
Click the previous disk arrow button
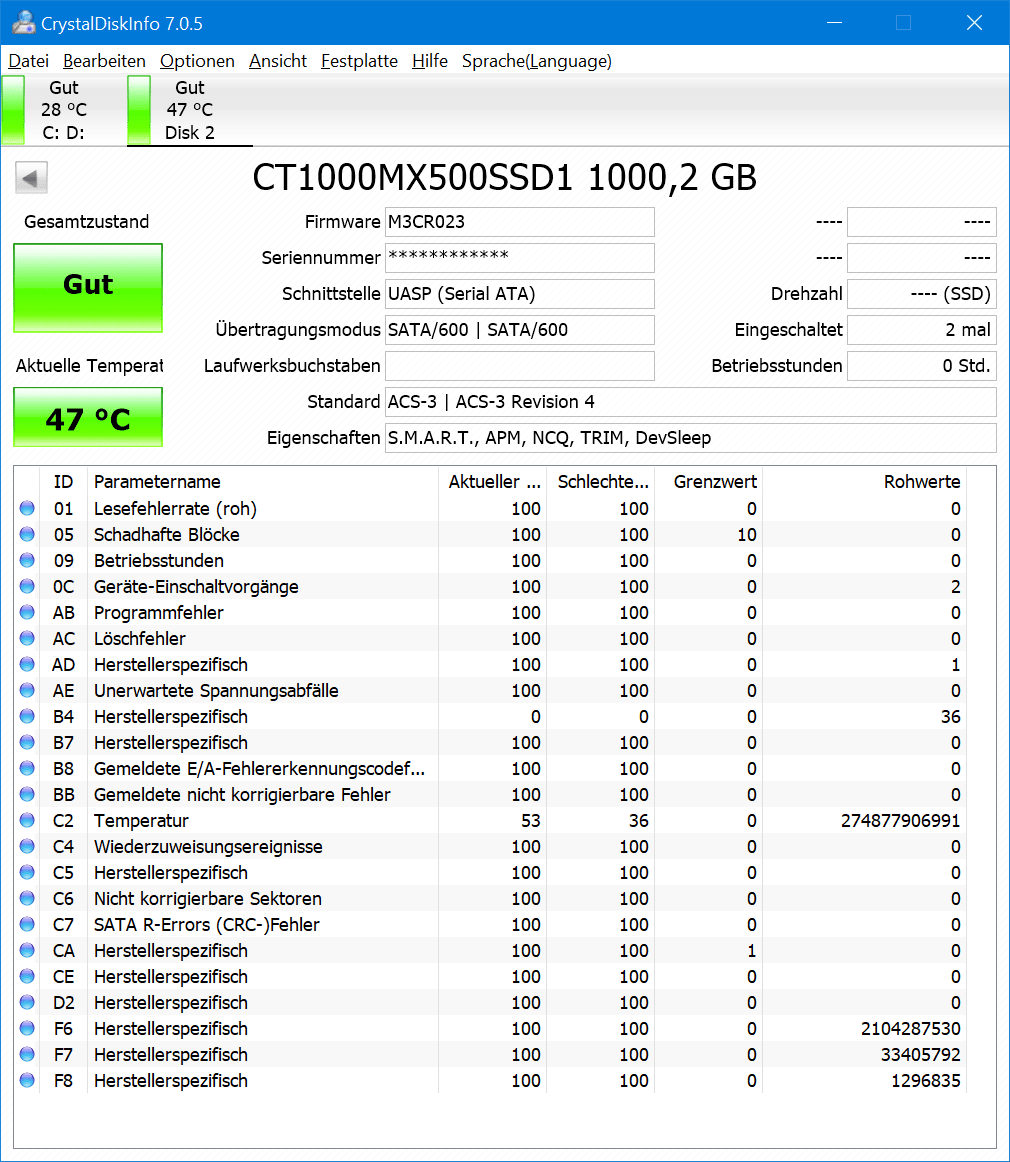coord(31,178)
